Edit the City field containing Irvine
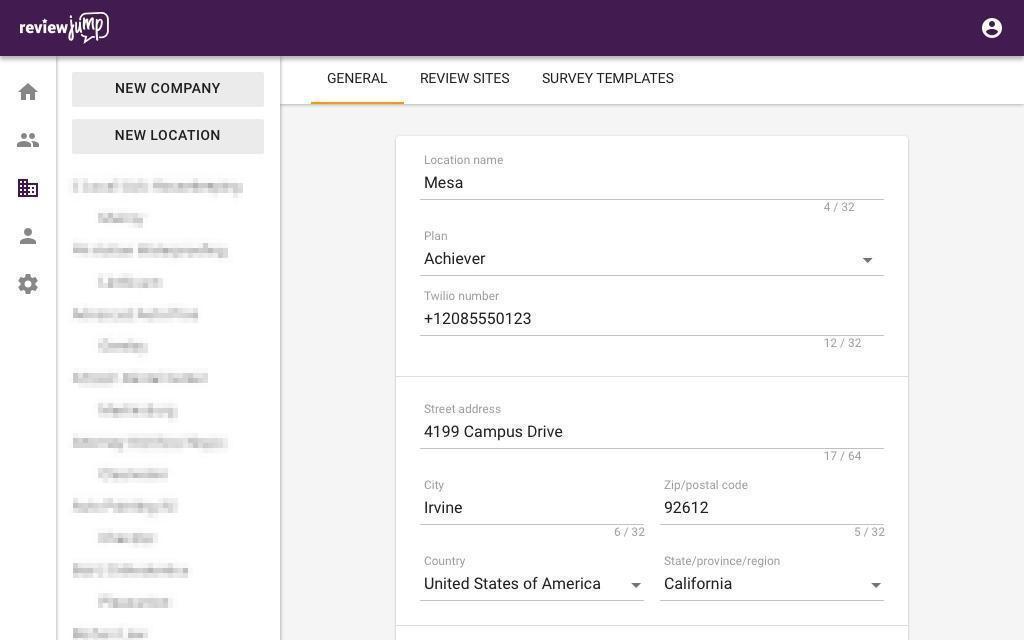The width and height of the screenshot is (1024, 640). (x=532, y=507)
